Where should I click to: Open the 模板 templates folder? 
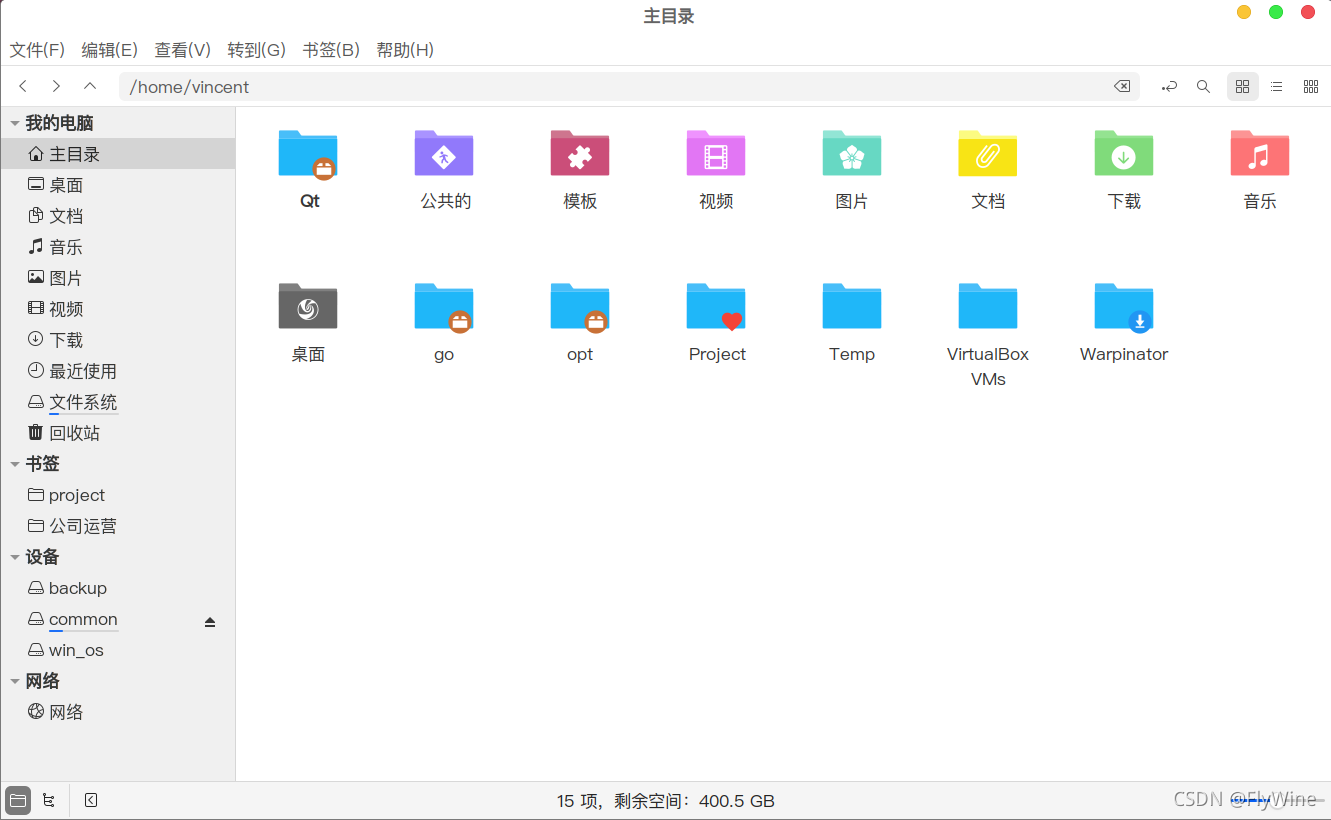coord(580,154)
